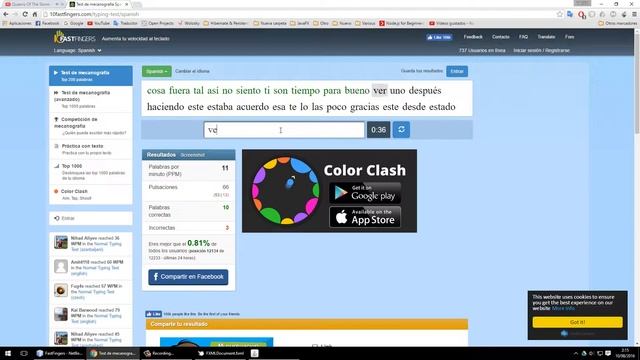Switch to Screenshot tab in results
This screenshot has width=640, height=360.
(x=193, y=155)
